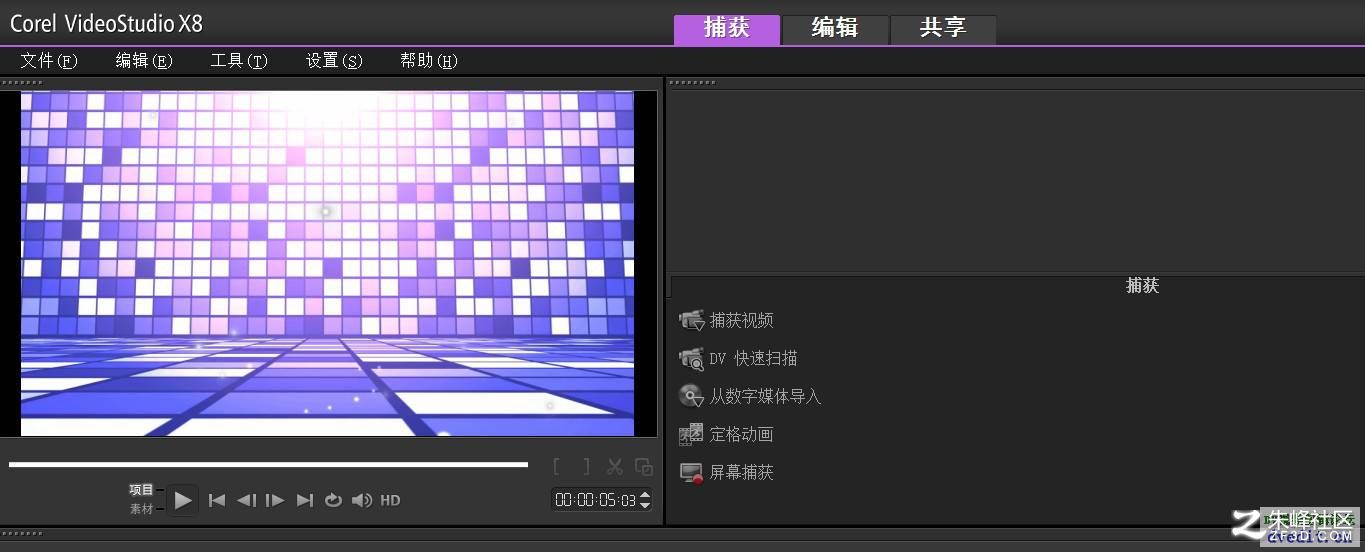This screenshot has height=552, width=1365.
Task: Click the video preview image
Action: coord(327,264)
